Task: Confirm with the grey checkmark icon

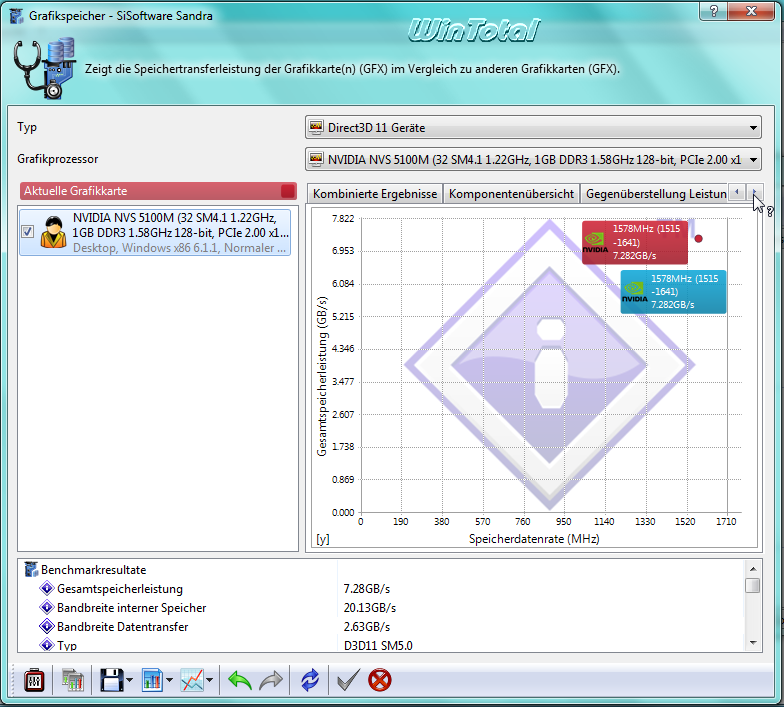Action: pyautogui.click(x=348, y=680)
